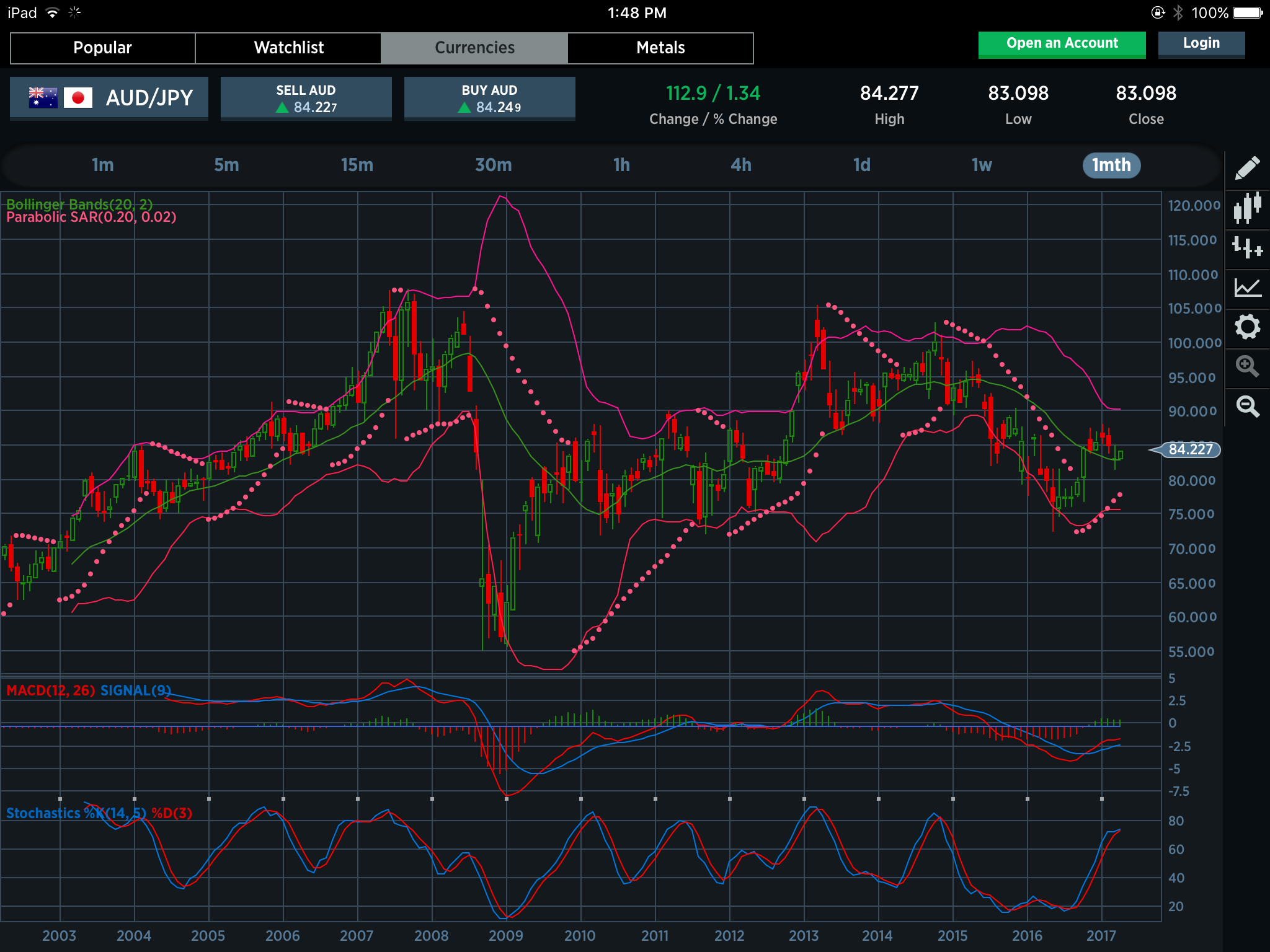The image size is (1270, 952).
Task: Tap the 55.000 price axis label
Action: coord(1191,651)
